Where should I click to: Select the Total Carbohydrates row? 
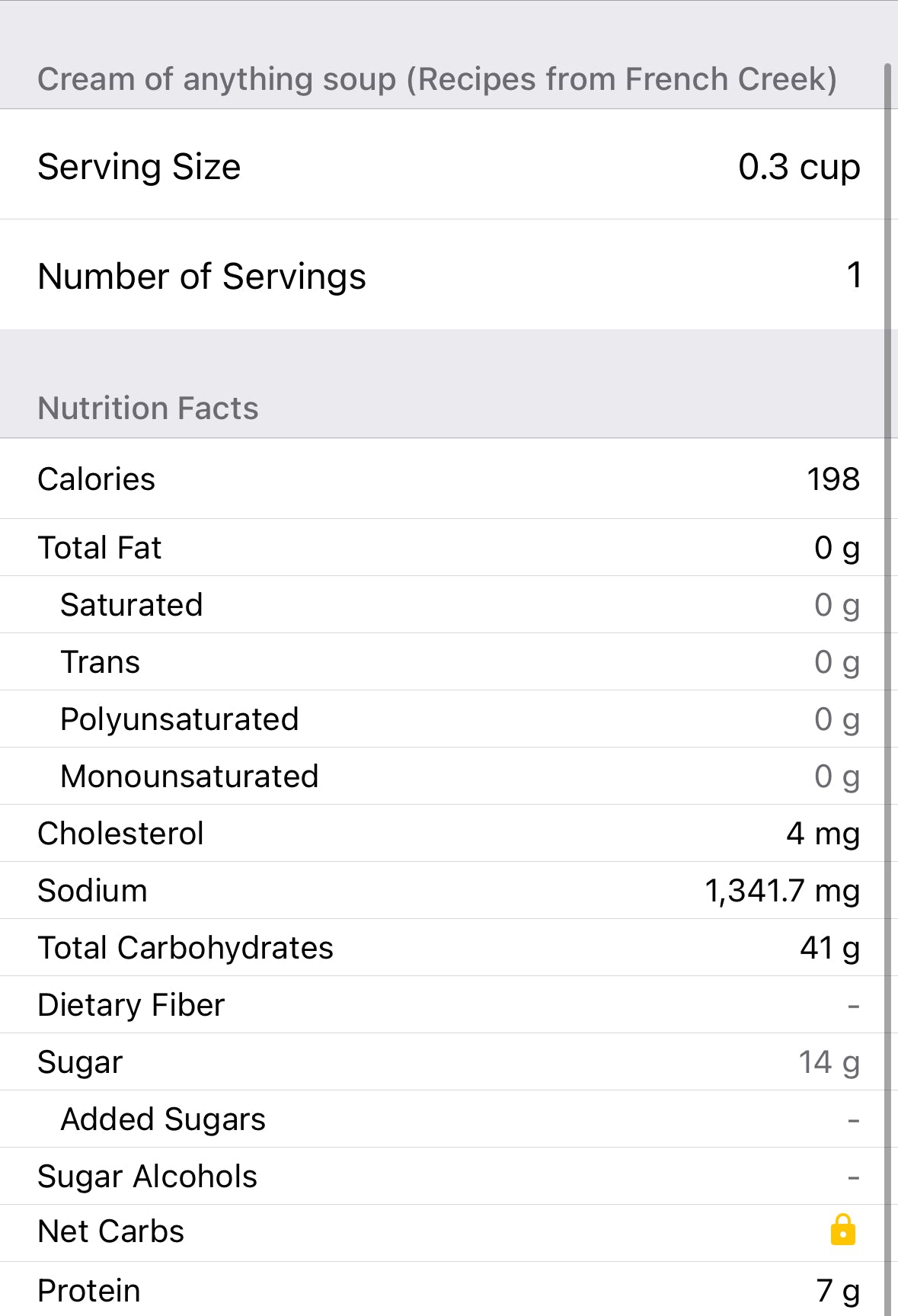click(x=448, y=948)
